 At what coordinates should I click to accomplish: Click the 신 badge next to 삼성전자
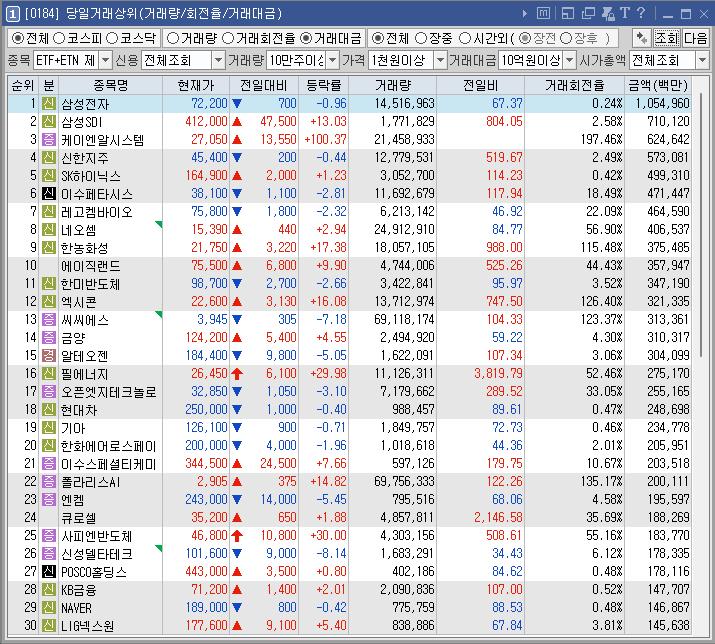coord(49,104)
